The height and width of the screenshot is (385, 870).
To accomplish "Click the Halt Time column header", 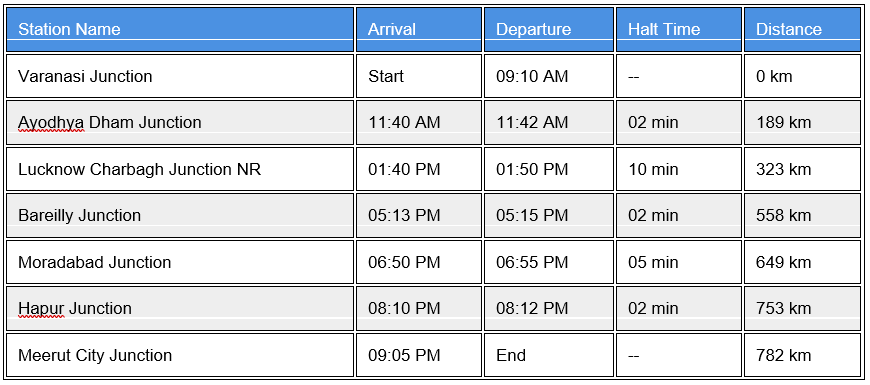I will (679, 29).
